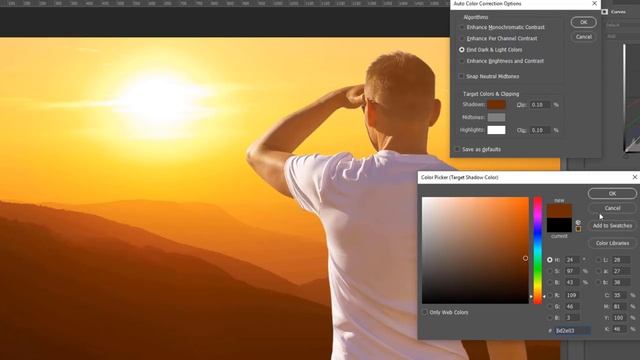Edit the Highlights Clip percentage field
640x360 pixels.
[x=540, y=130]
